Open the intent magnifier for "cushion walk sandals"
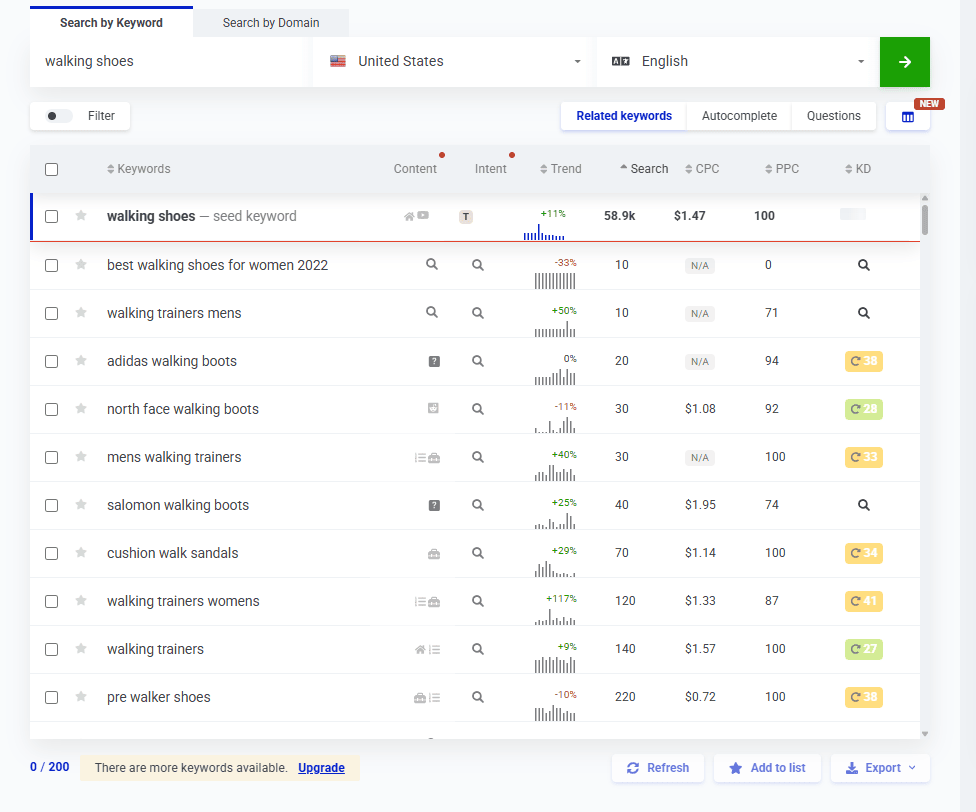Viewport: 976px width, 812px height. [477, 553]
